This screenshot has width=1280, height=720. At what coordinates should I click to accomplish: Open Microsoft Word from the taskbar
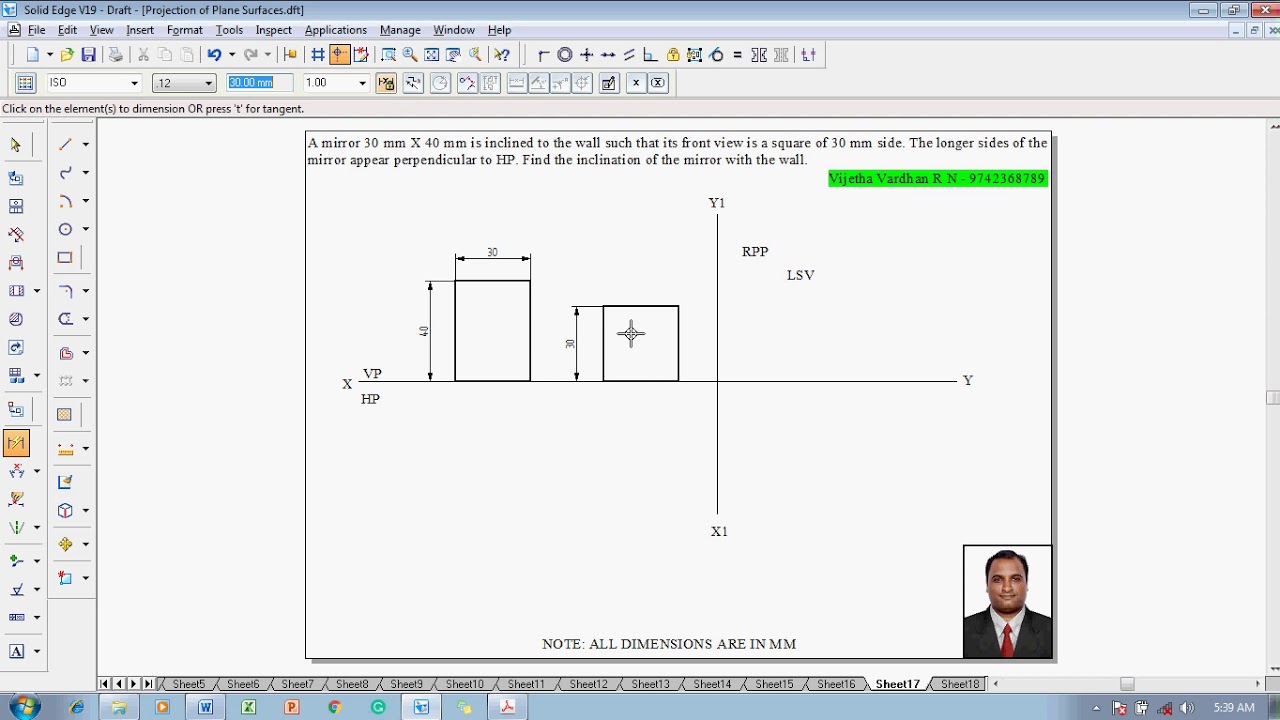tap(205, 707)
